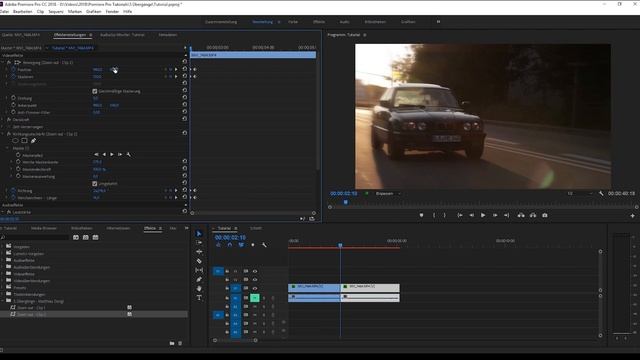Toggle Position animation stopwatch
The image size is (640, 360).
(13, 69)
